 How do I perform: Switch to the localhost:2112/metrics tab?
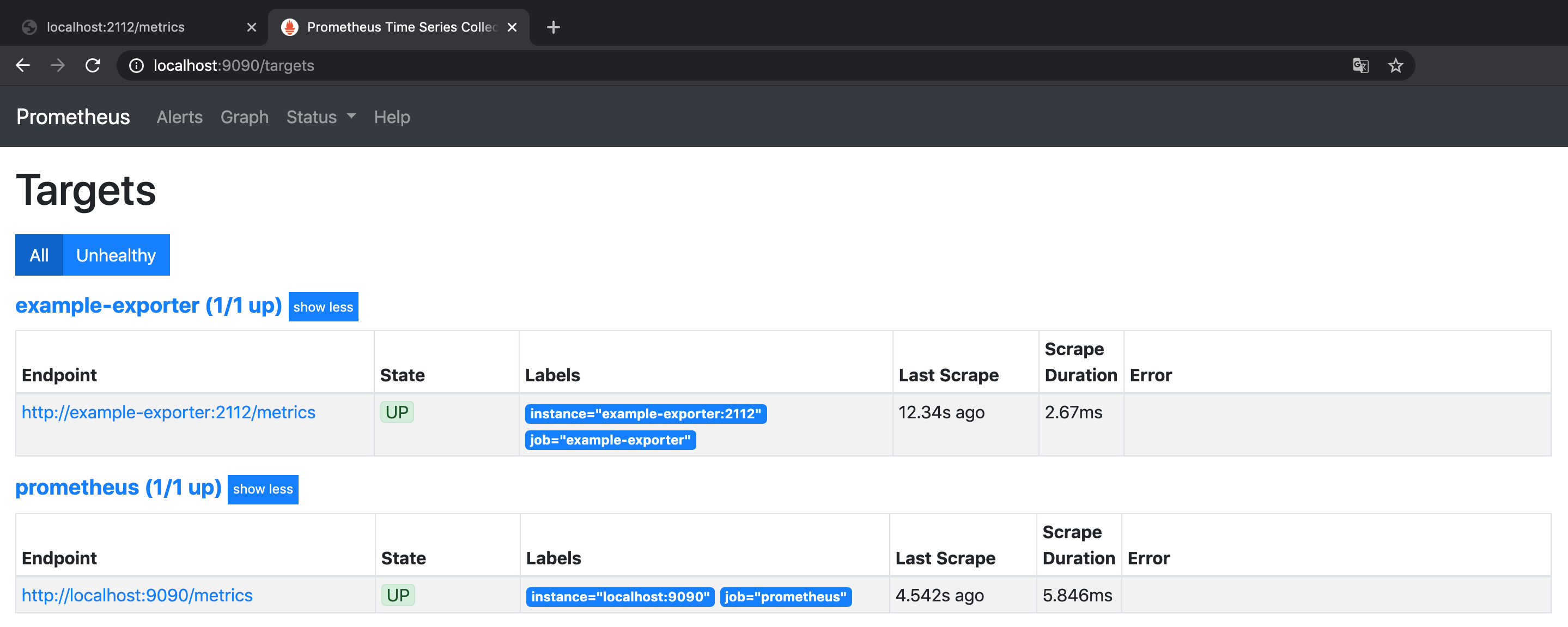(134, 27)
